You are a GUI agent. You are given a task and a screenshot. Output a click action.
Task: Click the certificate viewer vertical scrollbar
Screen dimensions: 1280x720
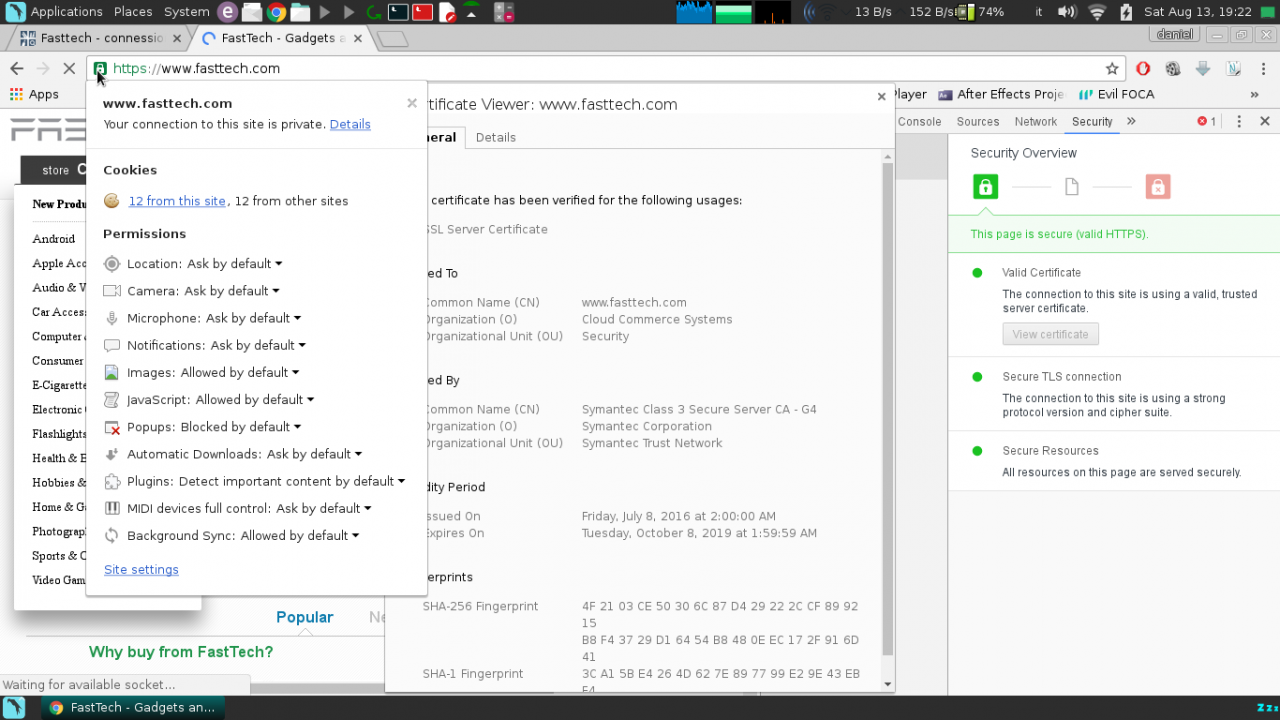pyautogui.click(x=887, y=409)
